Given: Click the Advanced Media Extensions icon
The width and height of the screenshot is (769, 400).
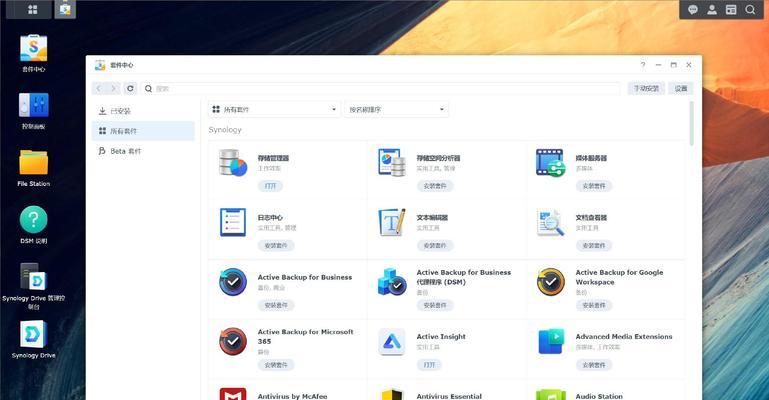Looking at the screenshot, I should 550,341.
